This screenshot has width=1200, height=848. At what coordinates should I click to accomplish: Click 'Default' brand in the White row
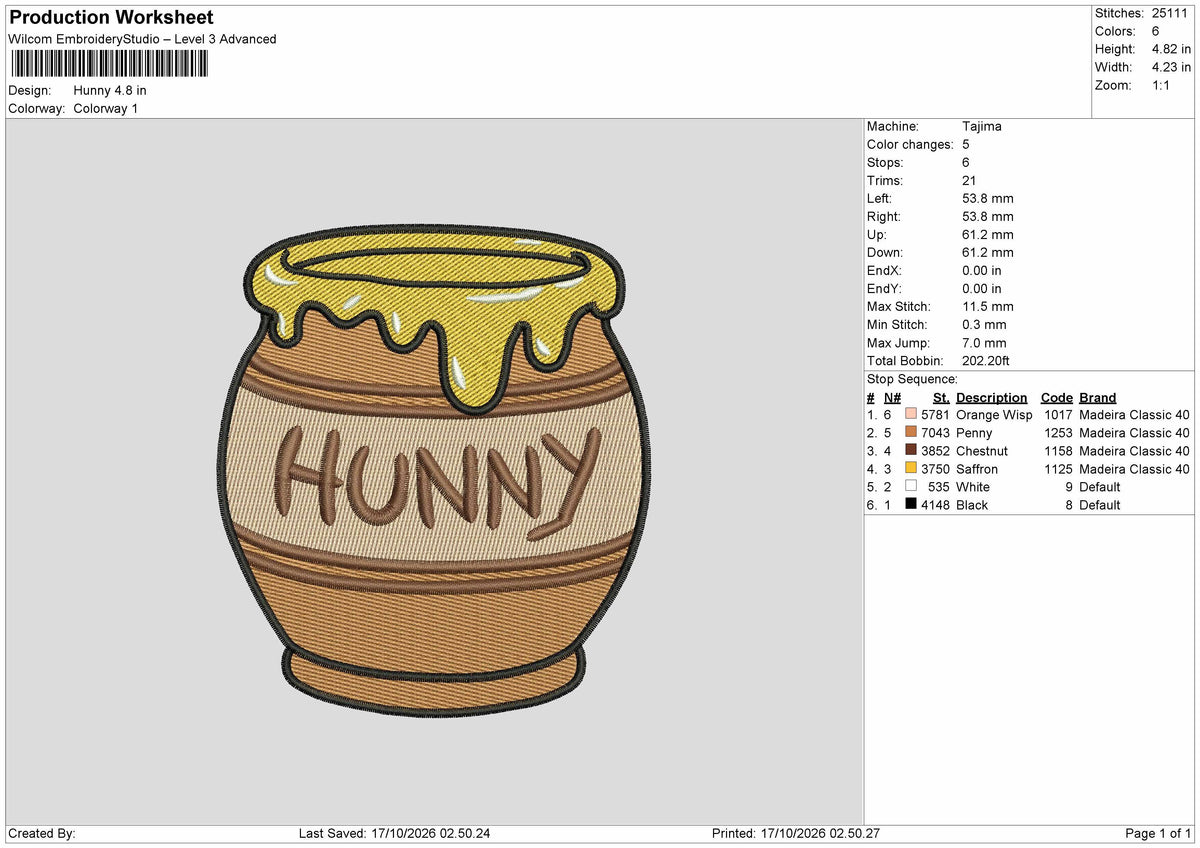[x=1100, y=486]
